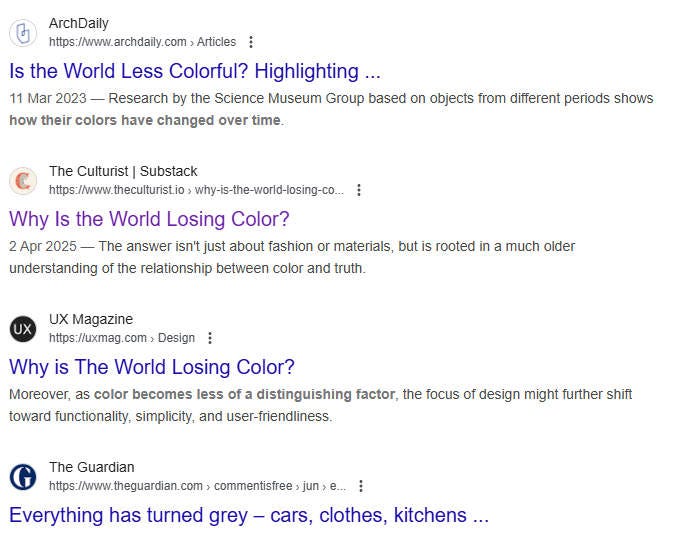This screenshot has width=673, height=533.
Task: Open three-dot menu for The Culturist result
Action: tap(359, 190)
